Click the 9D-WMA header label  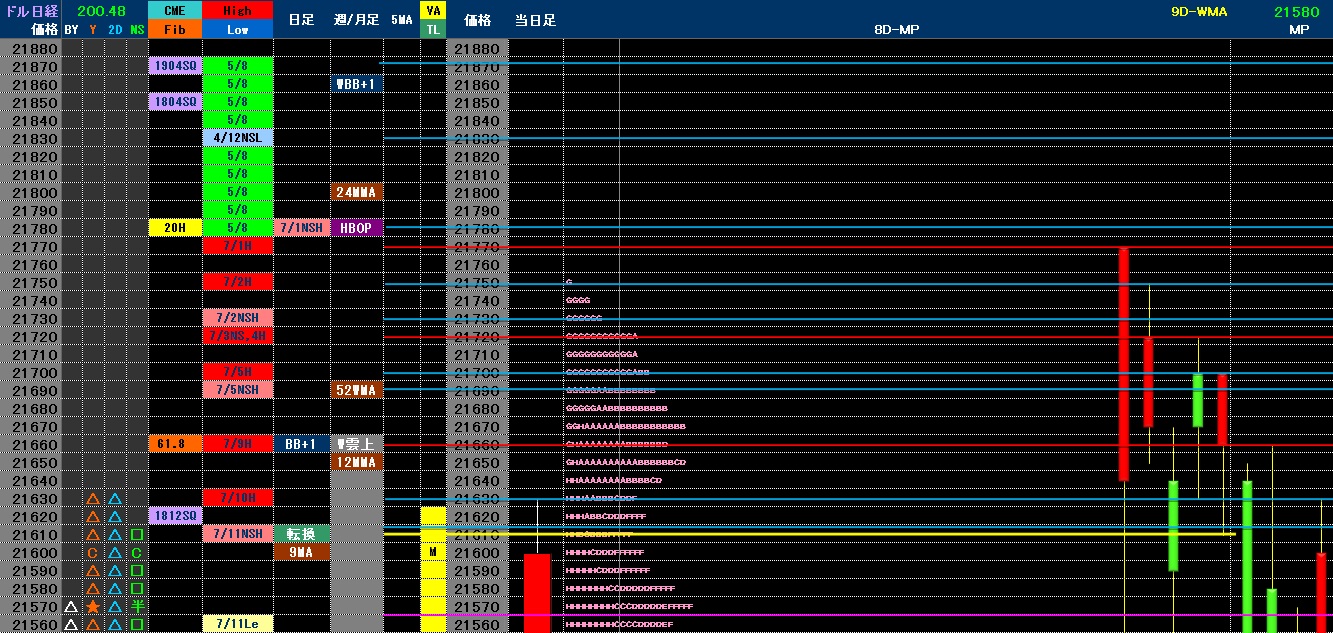1199,11
